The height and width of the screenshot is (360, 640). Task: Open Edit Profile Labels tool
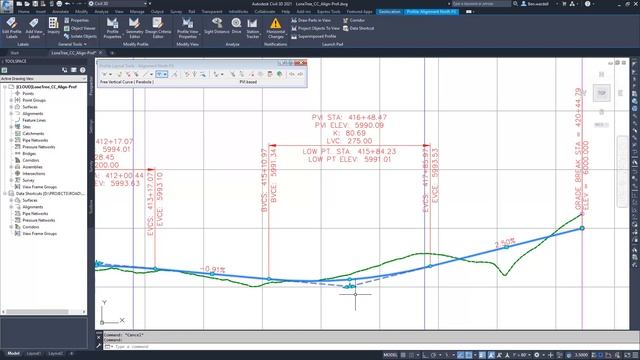click(x=11, y=28)
